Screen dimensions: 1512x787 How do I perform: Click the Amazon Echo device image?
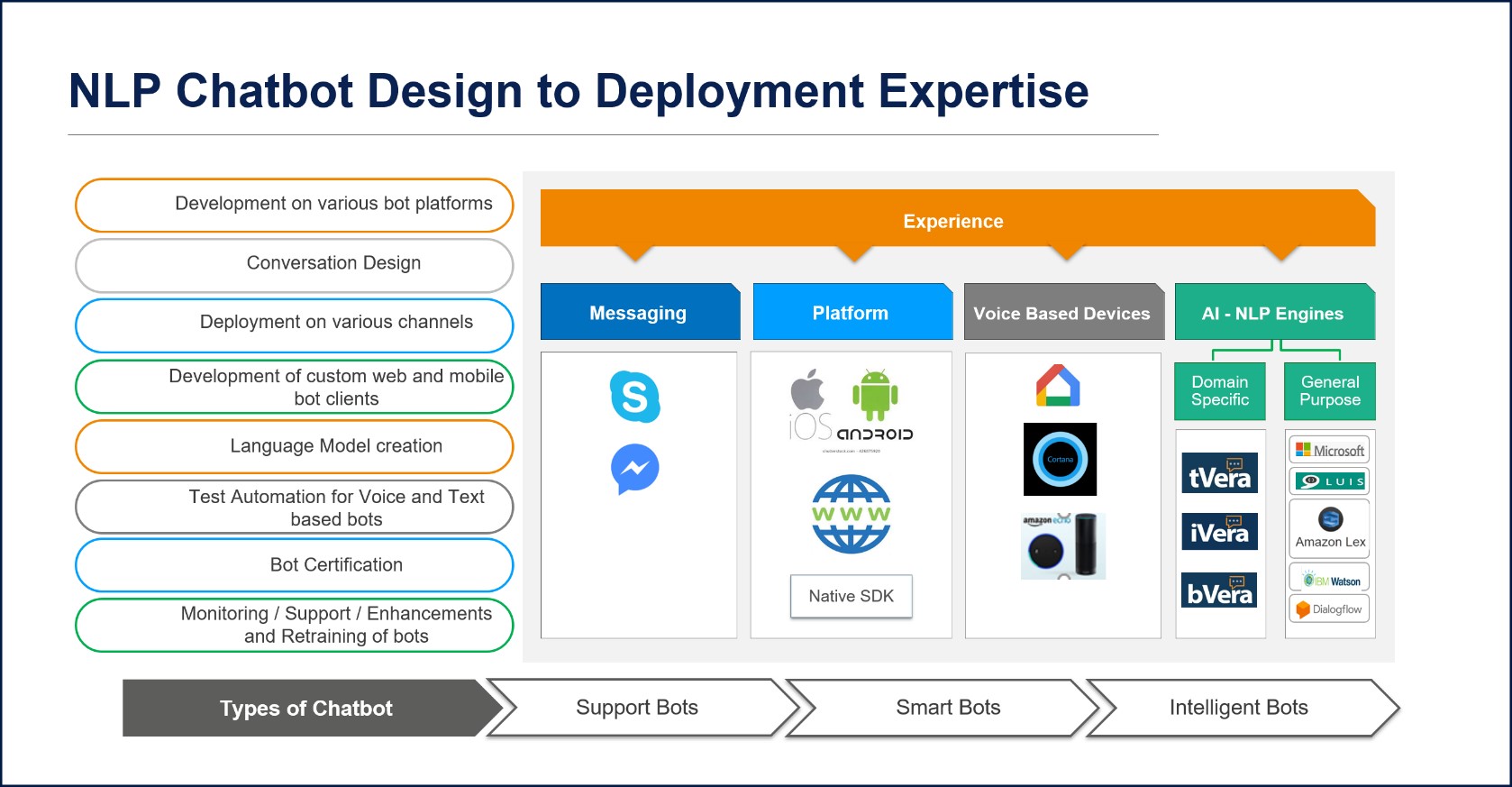click(1063, 546)
